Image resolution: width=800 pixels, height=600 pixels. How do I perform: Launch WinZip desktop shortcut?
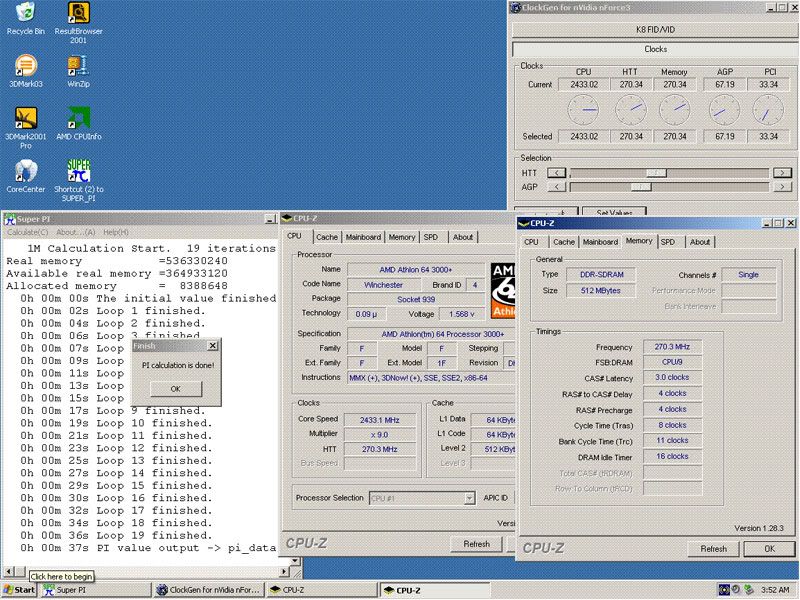pos(79,71)
